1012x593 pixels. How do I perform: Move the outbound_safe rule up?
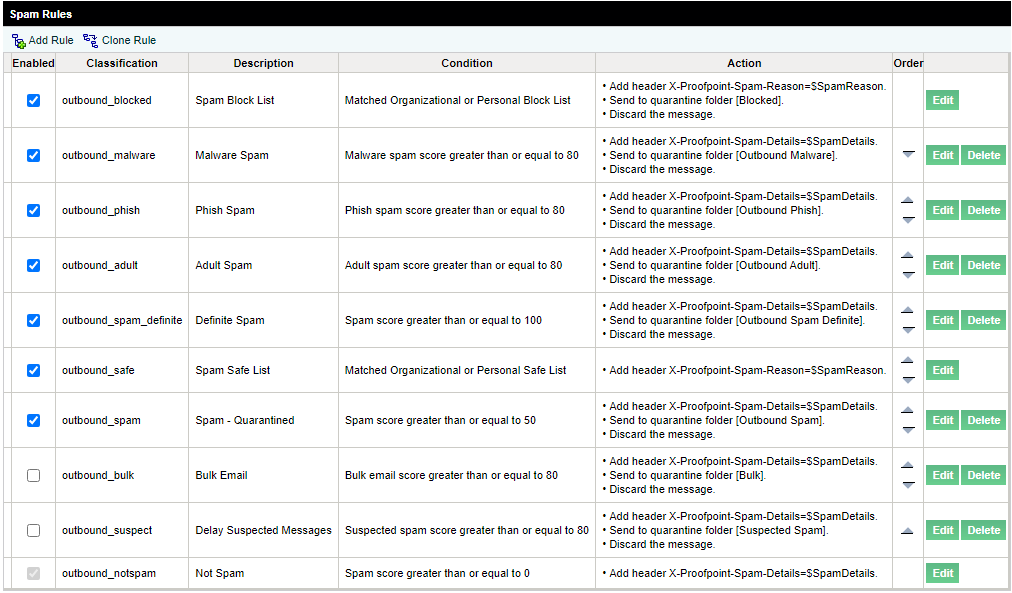point(908,360)
